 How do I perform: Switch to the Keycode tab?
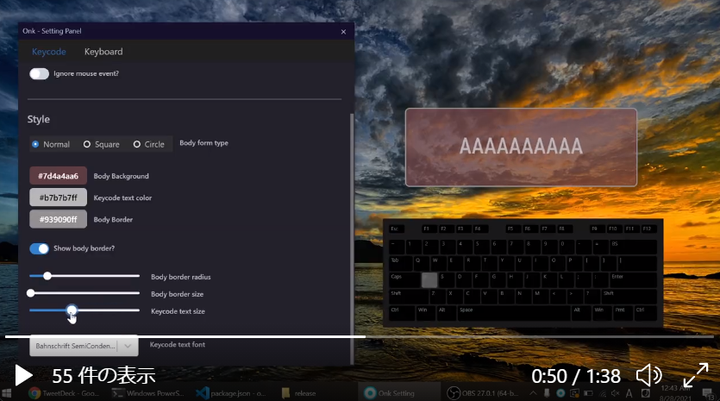click(x=49, y=51)
